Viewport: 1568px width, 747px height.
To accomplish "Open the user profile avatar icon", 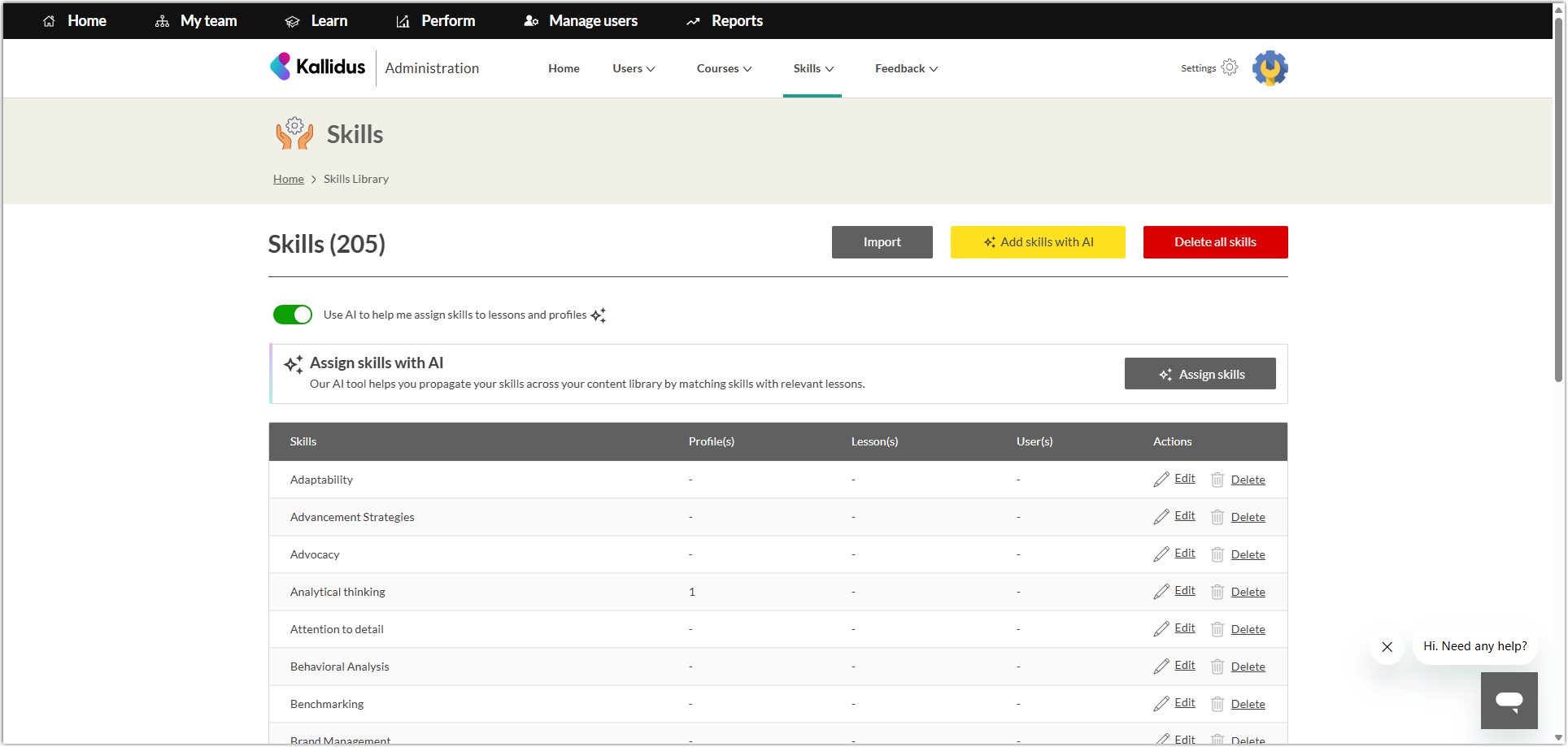I will (x=1270, y=68).
